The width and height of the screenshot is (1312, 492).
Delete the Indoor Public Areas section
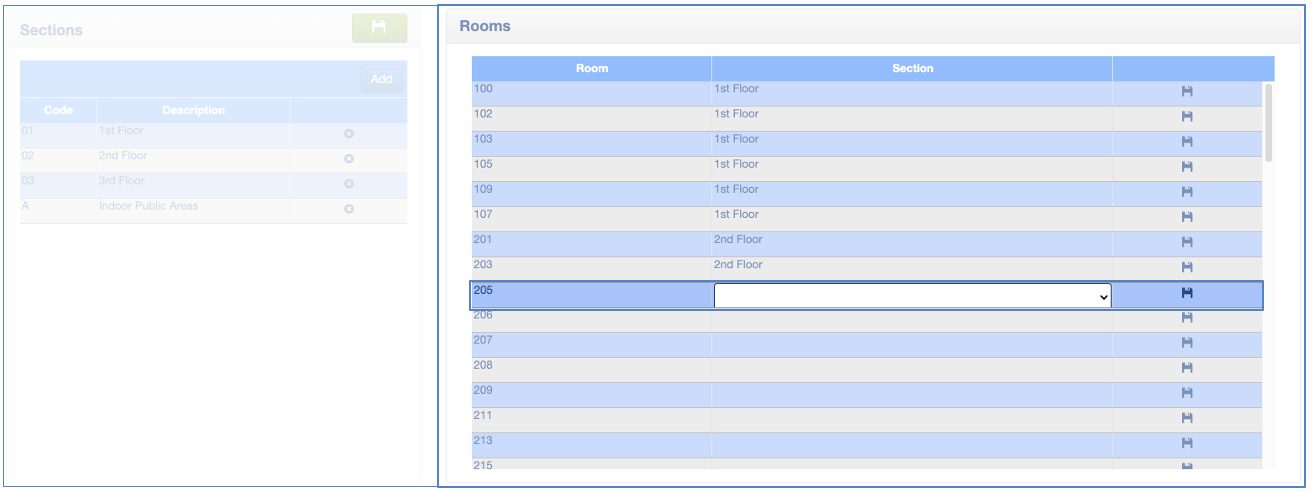[x=349, y=209]
